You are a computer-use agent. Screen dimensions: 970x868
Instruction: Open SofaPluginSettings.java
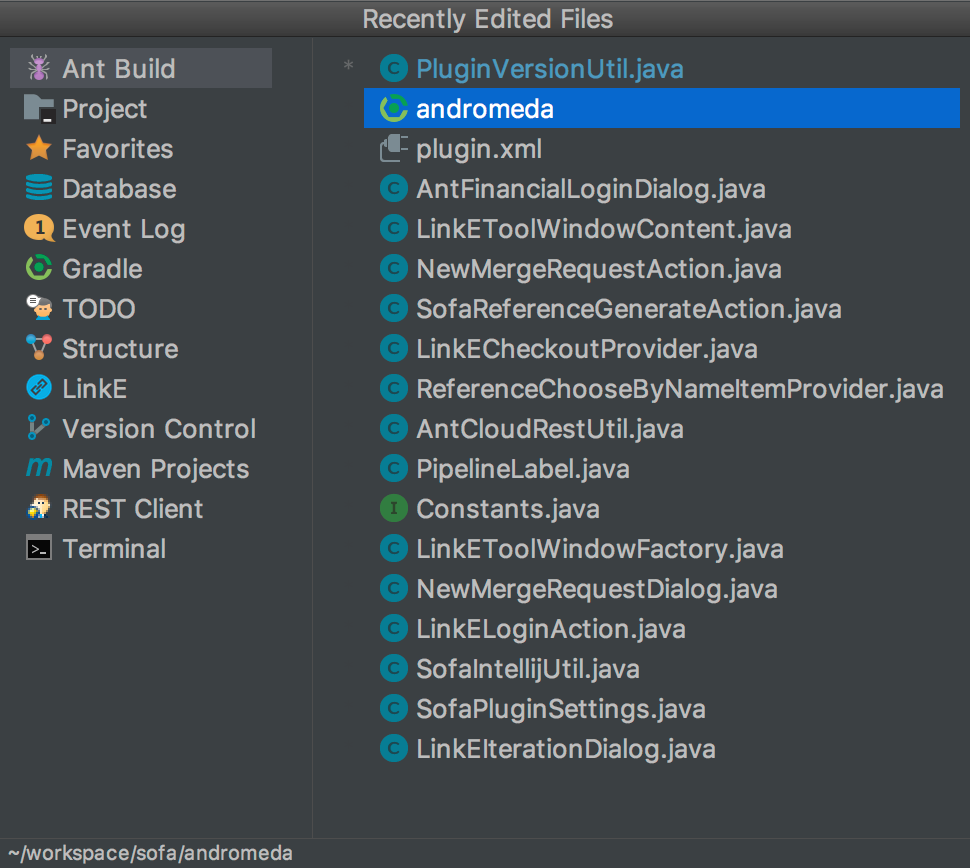click(x=662, y=708)
